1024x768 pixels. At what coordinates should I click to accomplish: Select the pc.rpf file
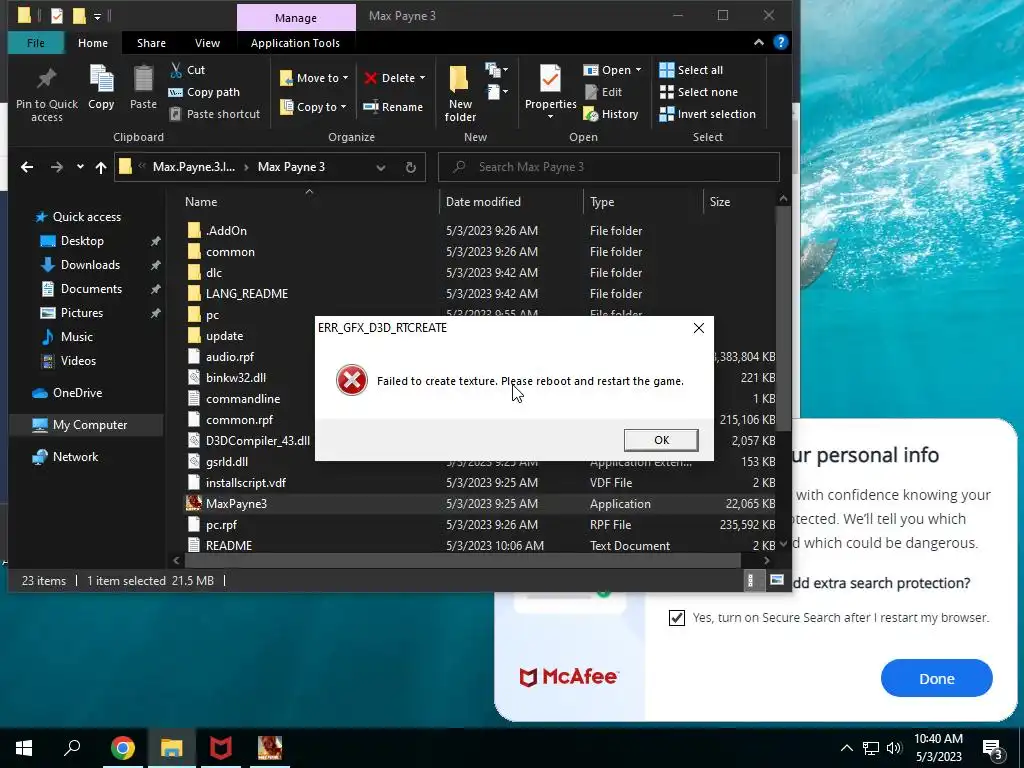[480, 524]
